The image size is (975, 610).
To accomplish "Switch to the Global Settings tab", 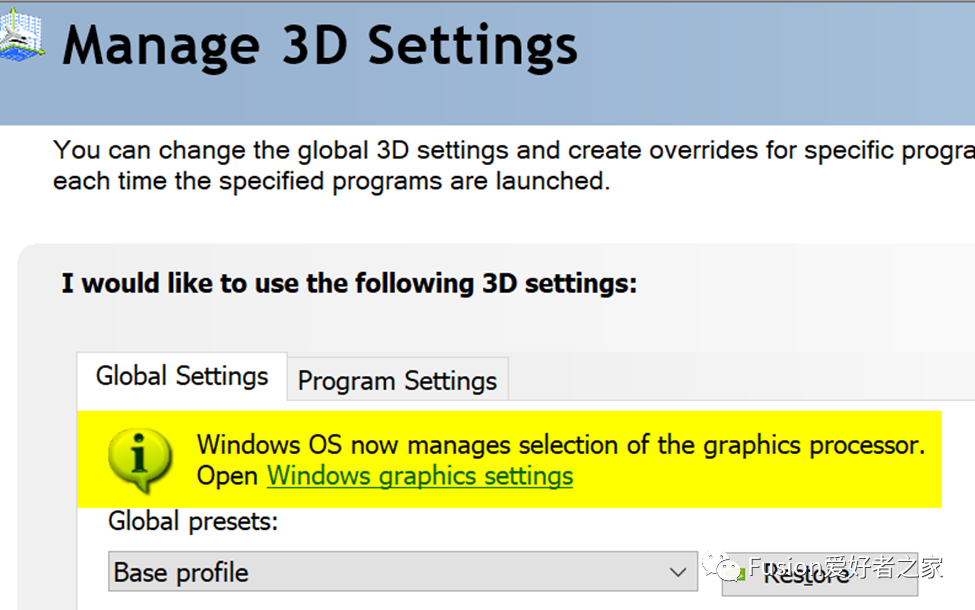I will (x=182, y=377).
